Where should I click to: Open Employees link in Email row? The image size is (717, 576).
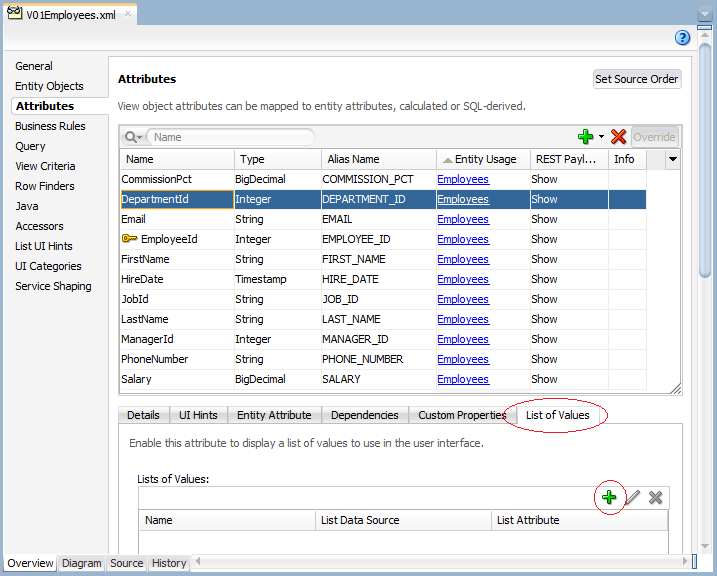(x=463, y=219)
